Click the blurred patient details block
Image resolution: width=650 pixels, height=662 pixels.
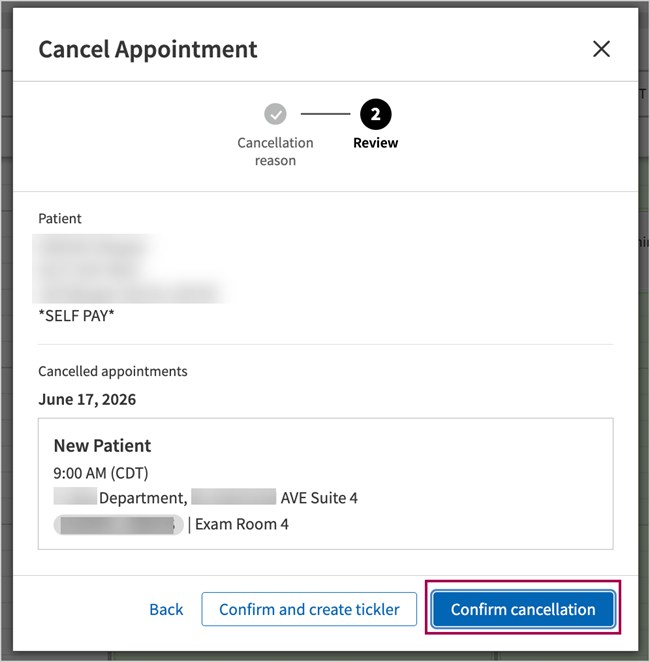(131, 269)
